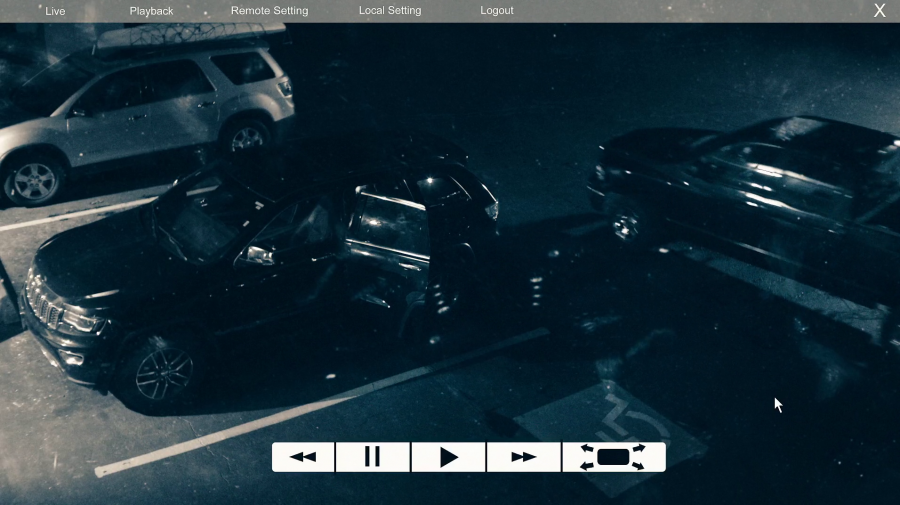Viewport: 900px width, 505px height.
Task: Click the handicap parking symbol in the footage
Action: (633, 420)
